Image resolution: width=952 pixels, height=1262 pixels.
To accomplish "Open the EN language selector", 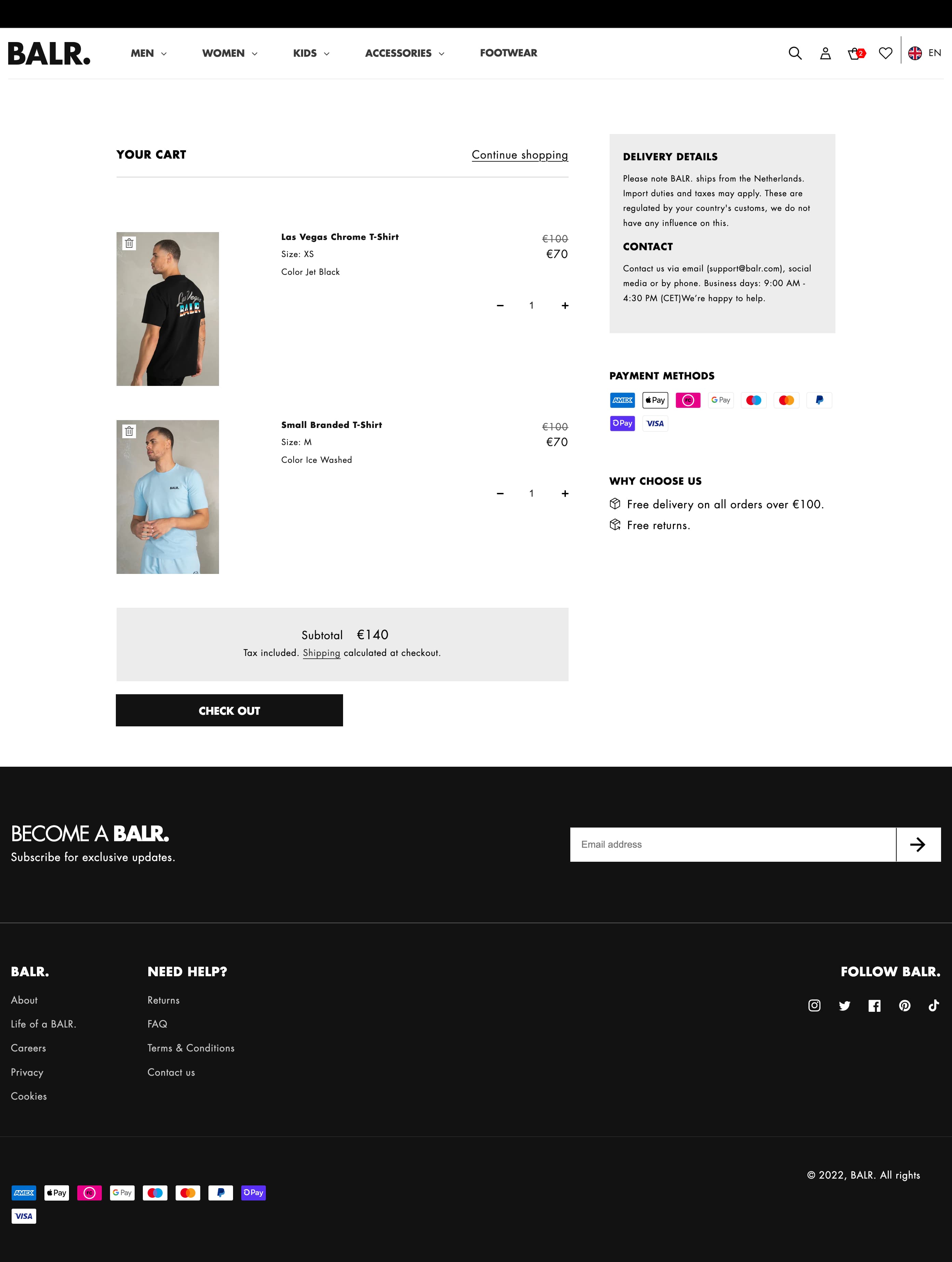I will pos(924,53).
